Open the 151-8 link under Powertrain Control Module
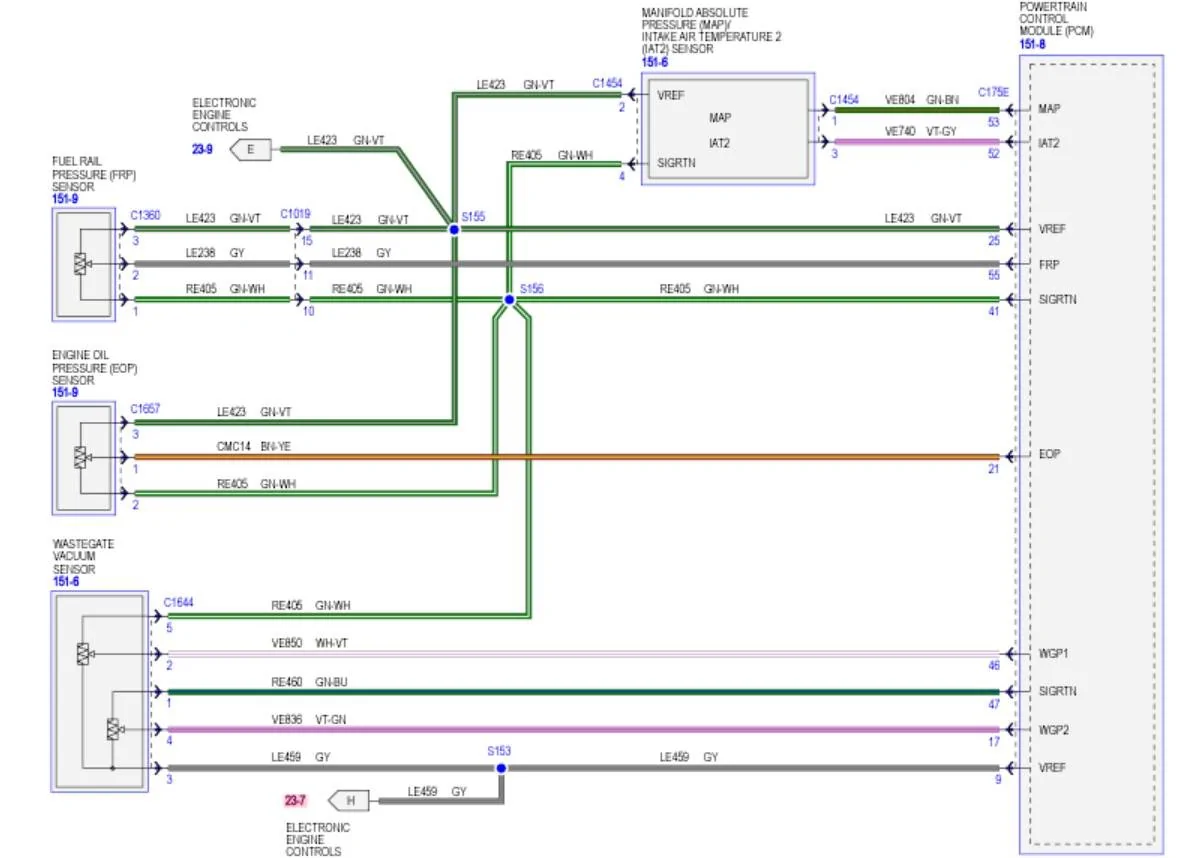The height and width of the screenshot is (858, 1203). (1032, 44)
